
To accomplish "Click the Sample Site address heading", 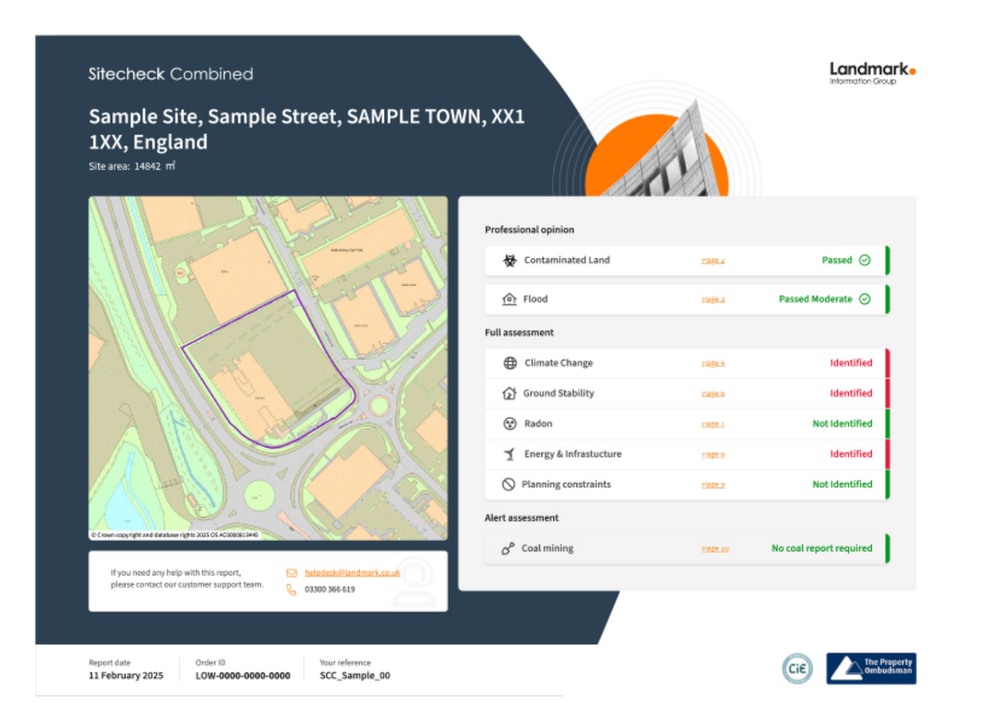I will (x=306, y=129).
